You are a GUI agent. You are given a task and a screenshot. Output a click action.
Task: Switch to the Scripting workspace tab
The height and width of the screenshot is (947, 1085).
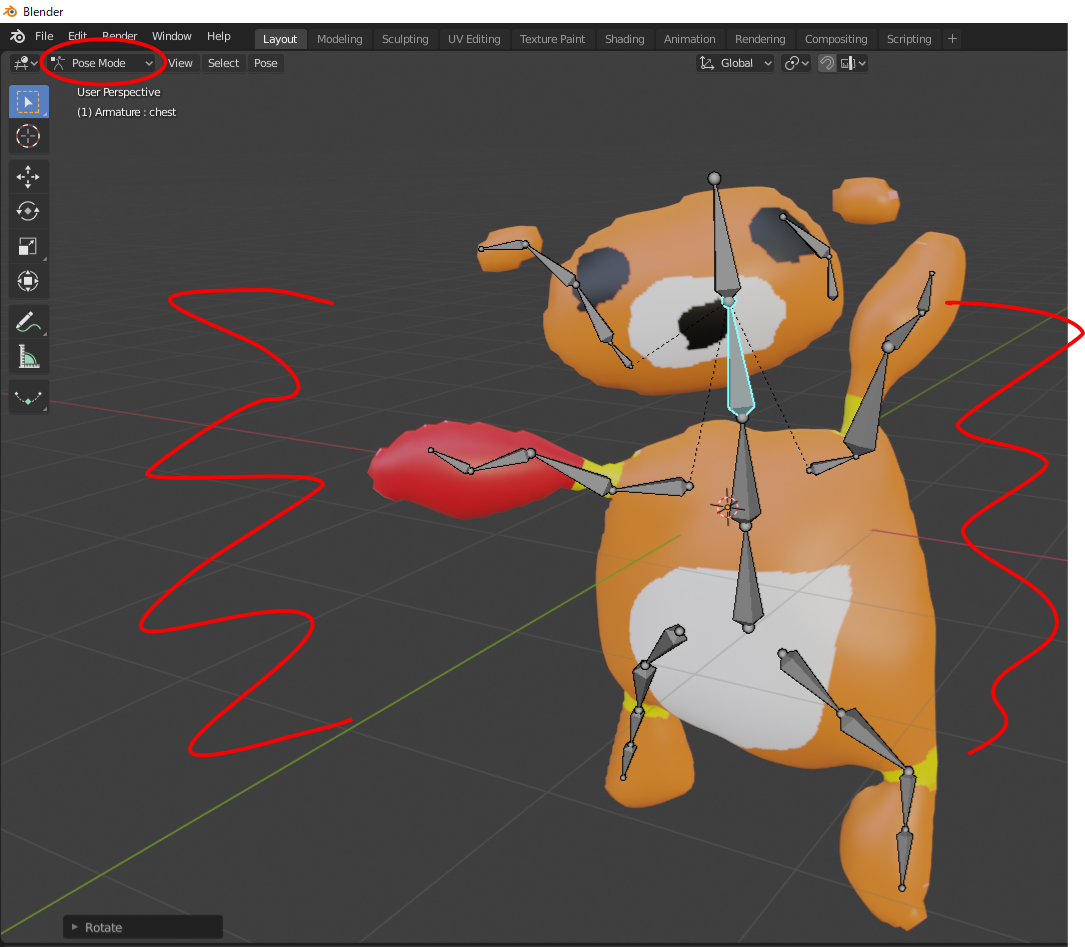[x=909, y=39]
